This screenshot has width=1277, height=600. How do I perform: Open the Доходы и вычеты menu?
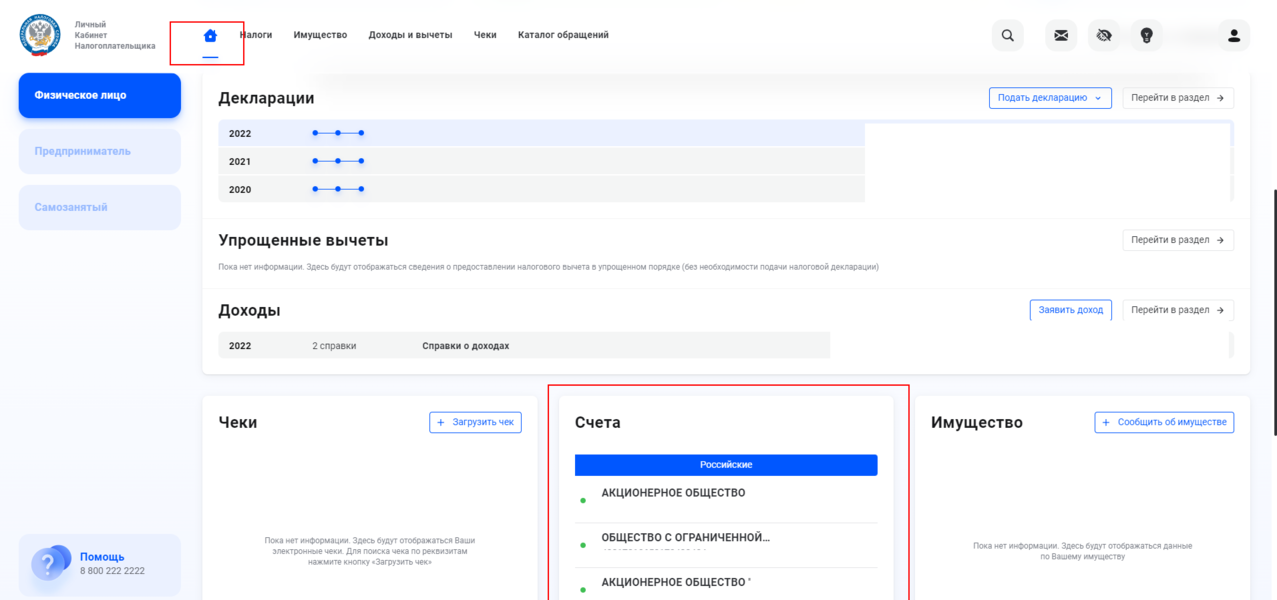click(x=410, y=35)
